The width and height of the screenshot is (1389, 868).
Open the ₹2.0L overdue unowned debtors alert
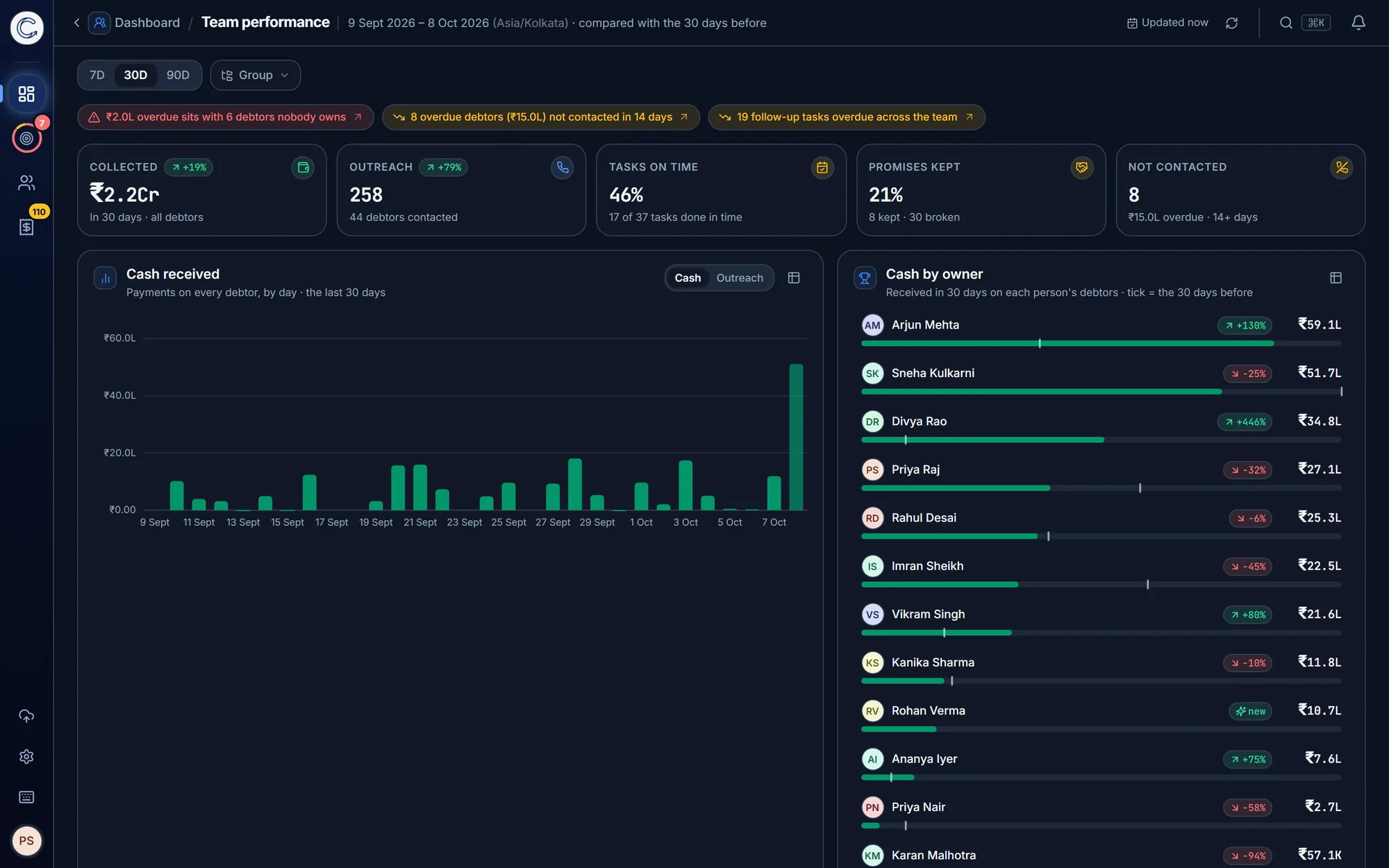click(225, 117)
